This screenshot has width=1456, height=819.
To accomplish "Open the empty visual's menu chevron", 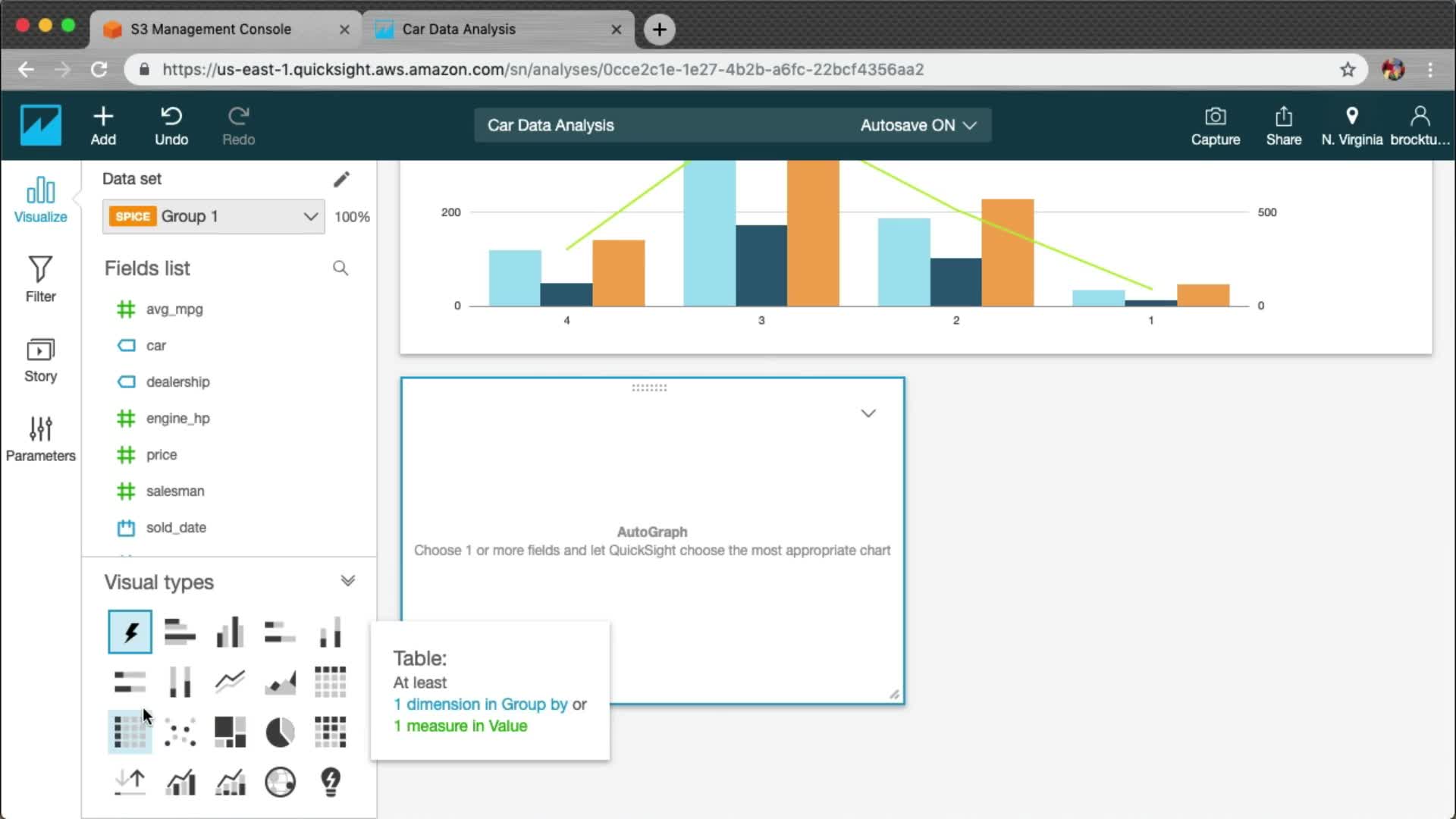I will click(x=868, y=413).
